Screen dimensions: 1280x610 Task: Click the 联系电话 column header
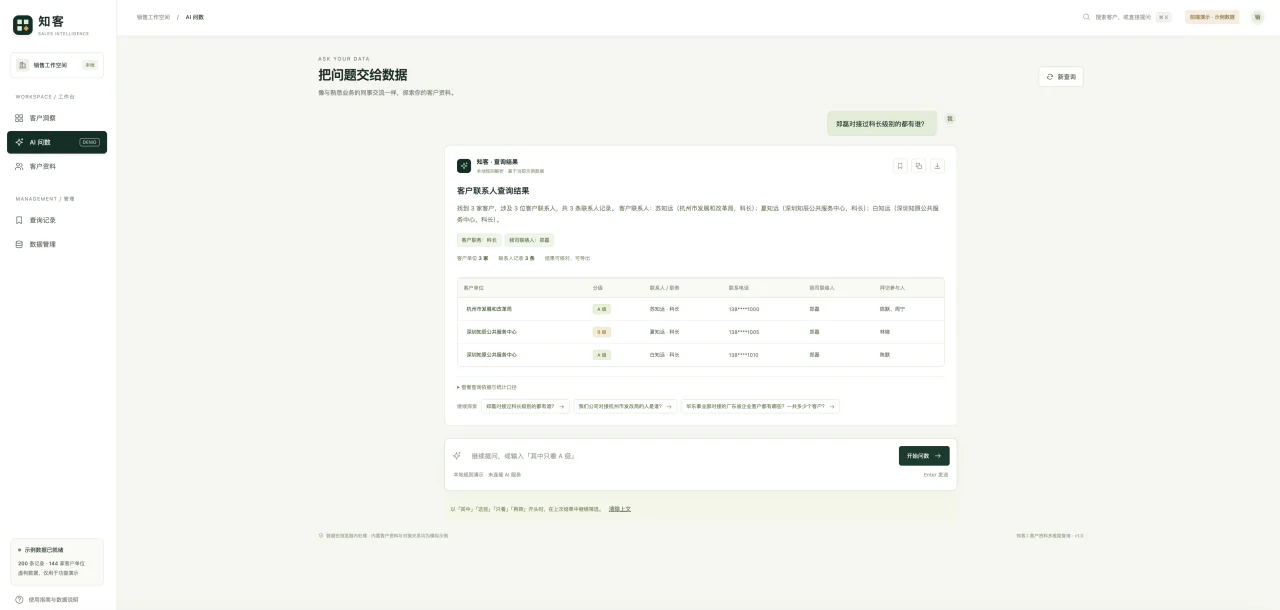point(738,287)
